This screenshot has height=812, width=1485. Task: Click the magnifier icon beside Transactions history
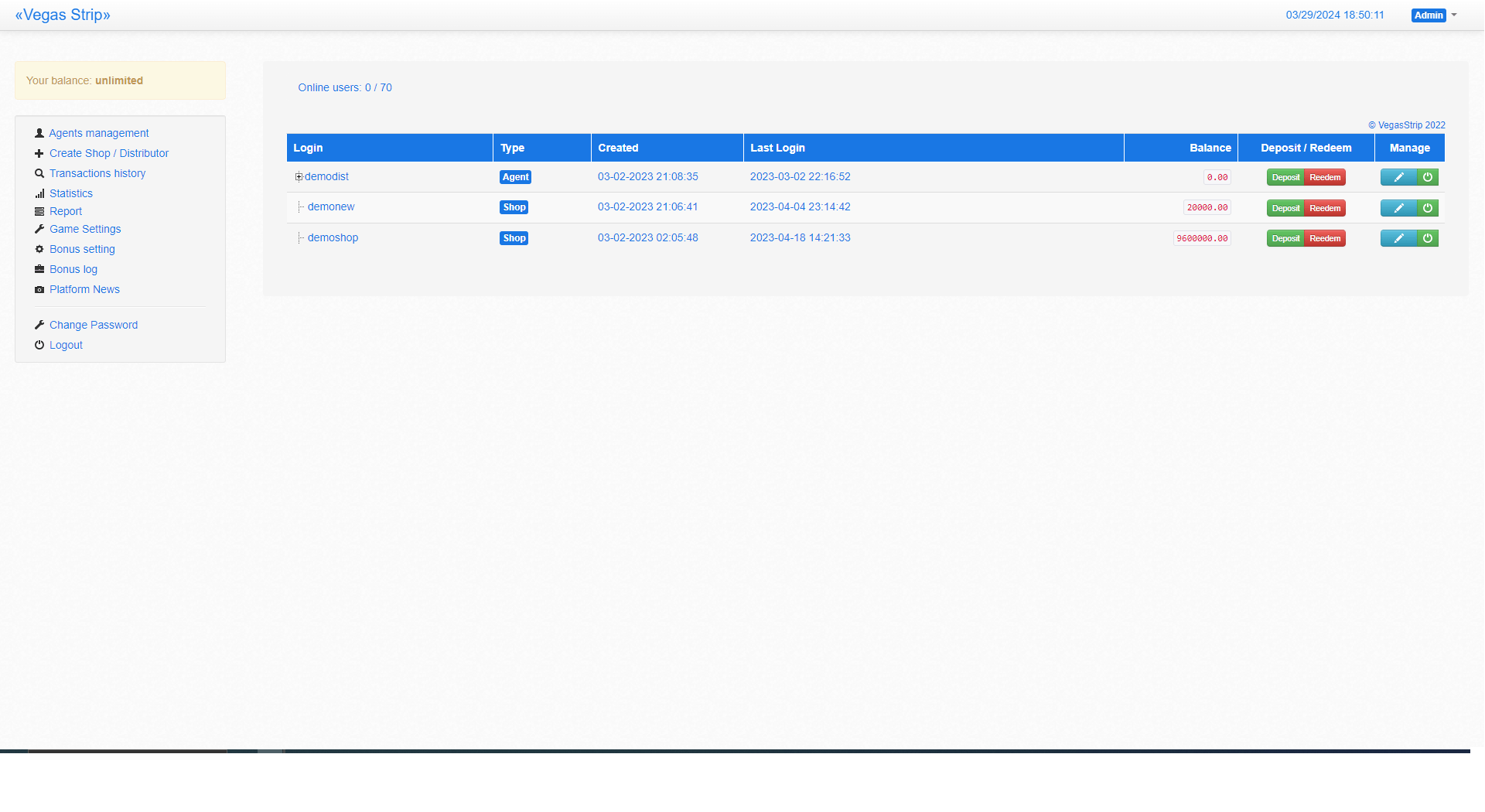pos(39,173)
